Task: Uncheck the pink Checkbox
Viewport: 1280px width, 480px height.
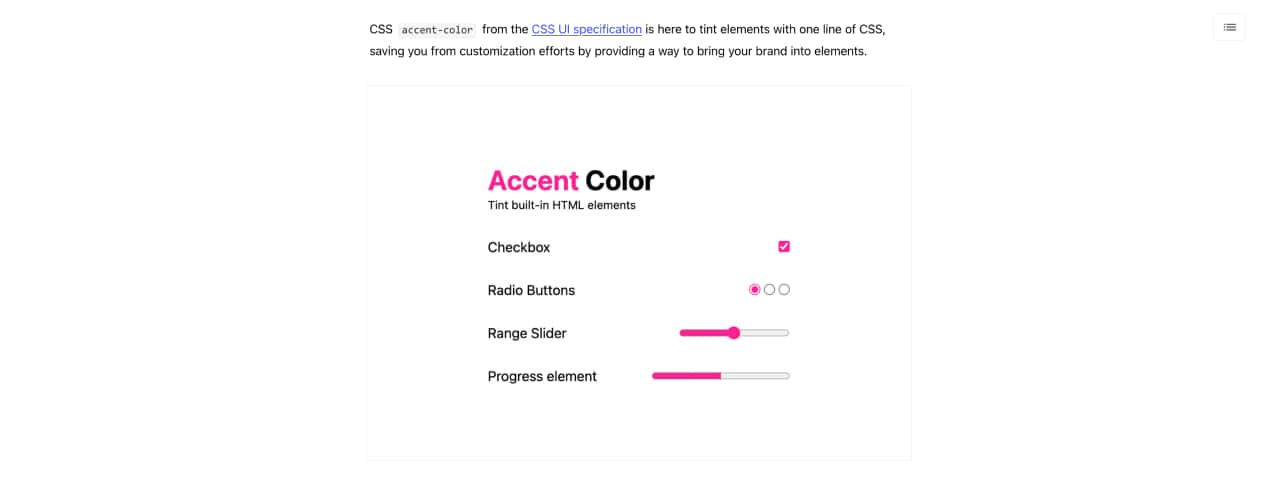Action: 784,247
